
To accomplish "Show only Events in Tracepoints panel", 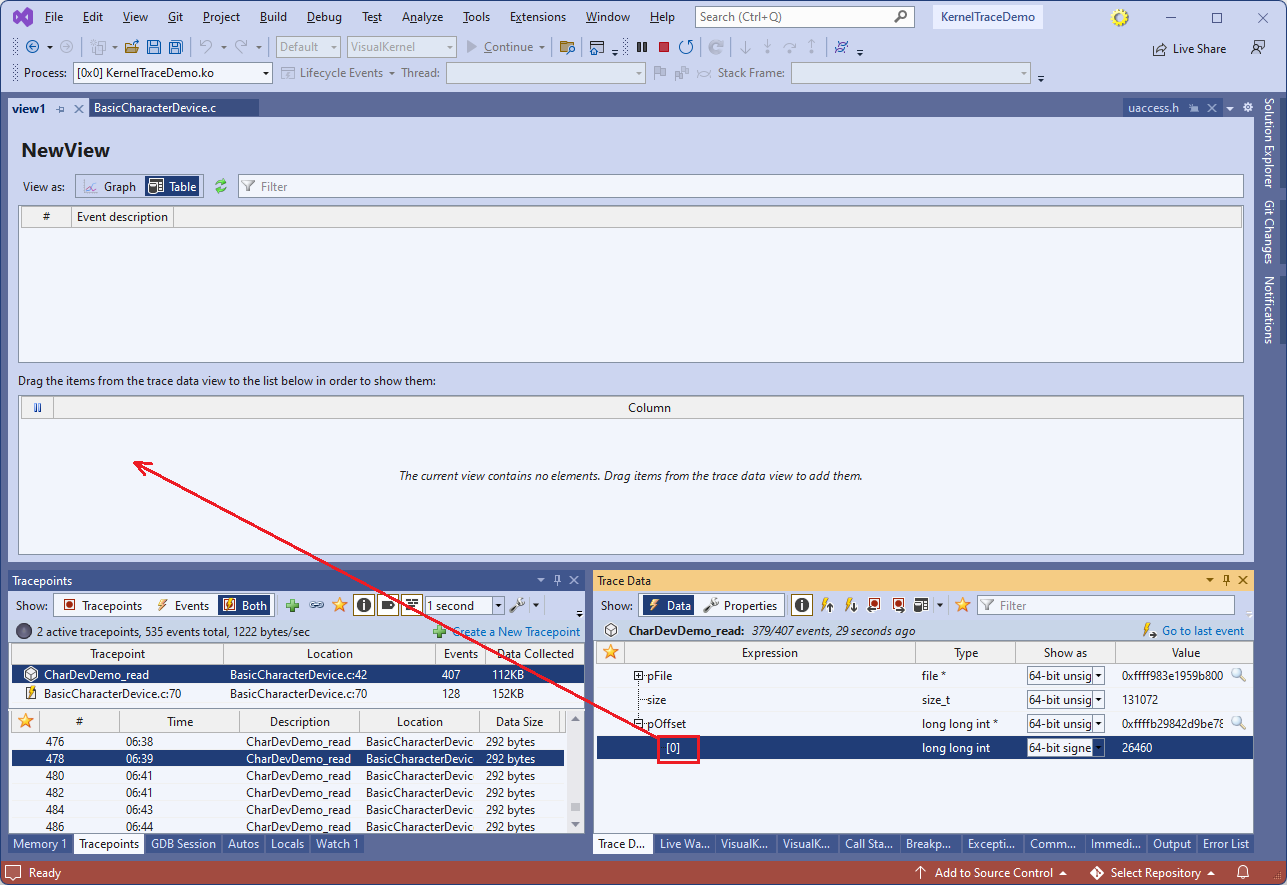I will click(x=182, y=605).
